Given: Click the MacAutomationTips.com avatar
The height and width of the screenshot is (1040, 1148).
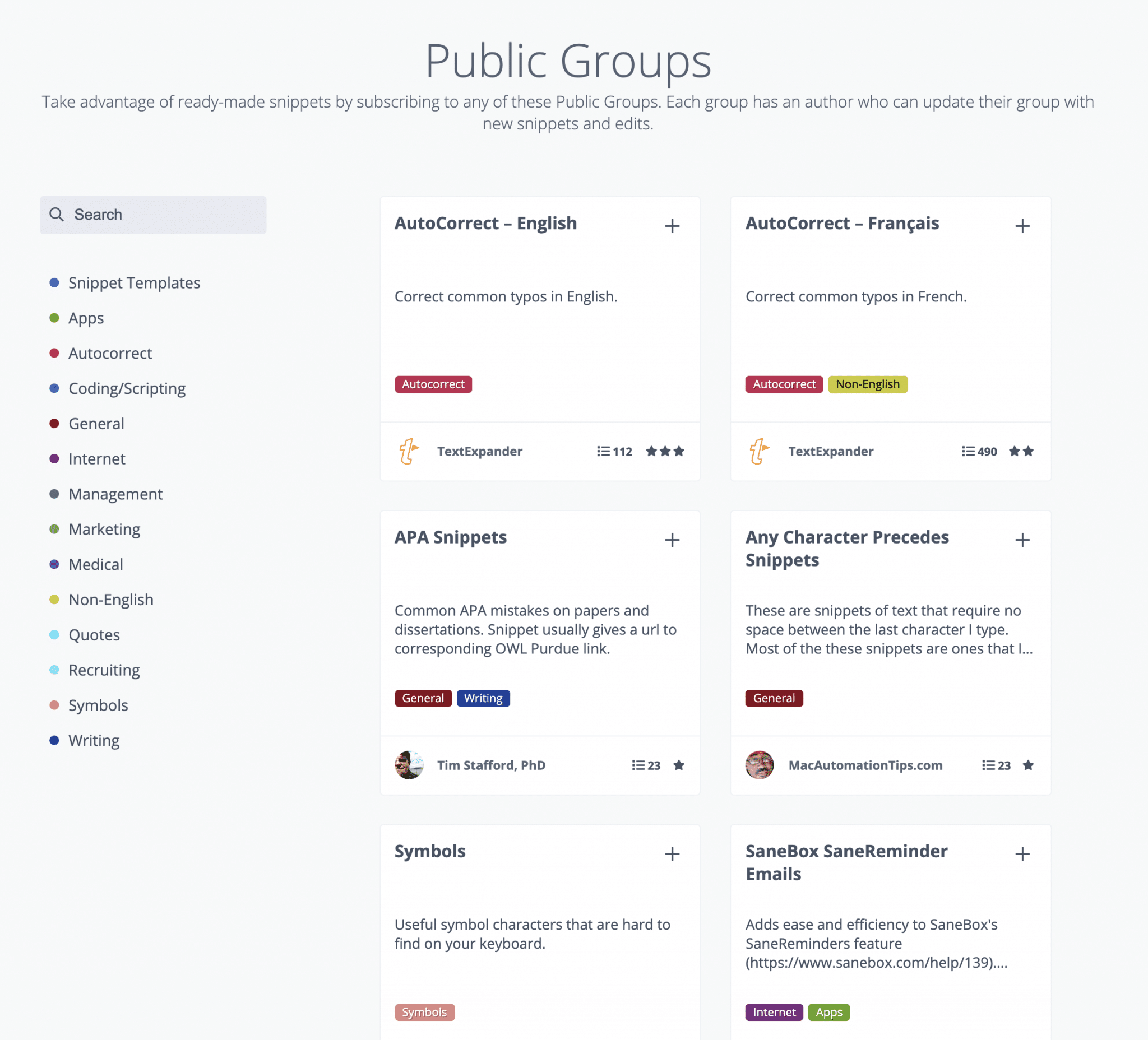Looking at the screenshot, I should click(759, 764).
